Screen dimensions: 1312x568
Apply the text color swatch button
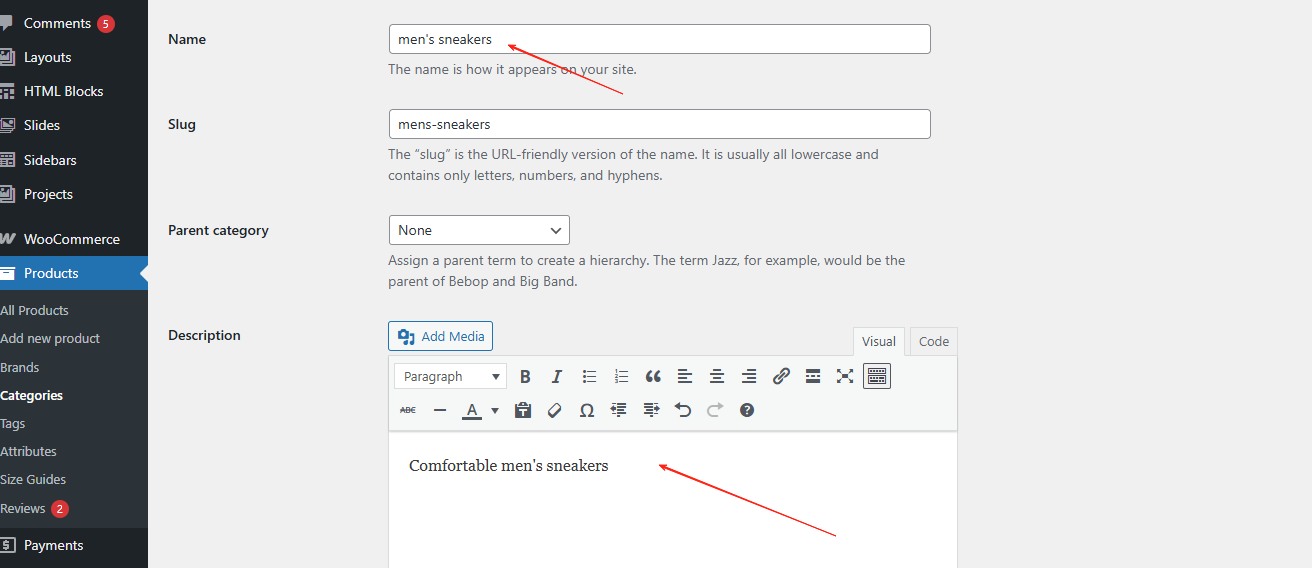470,410
